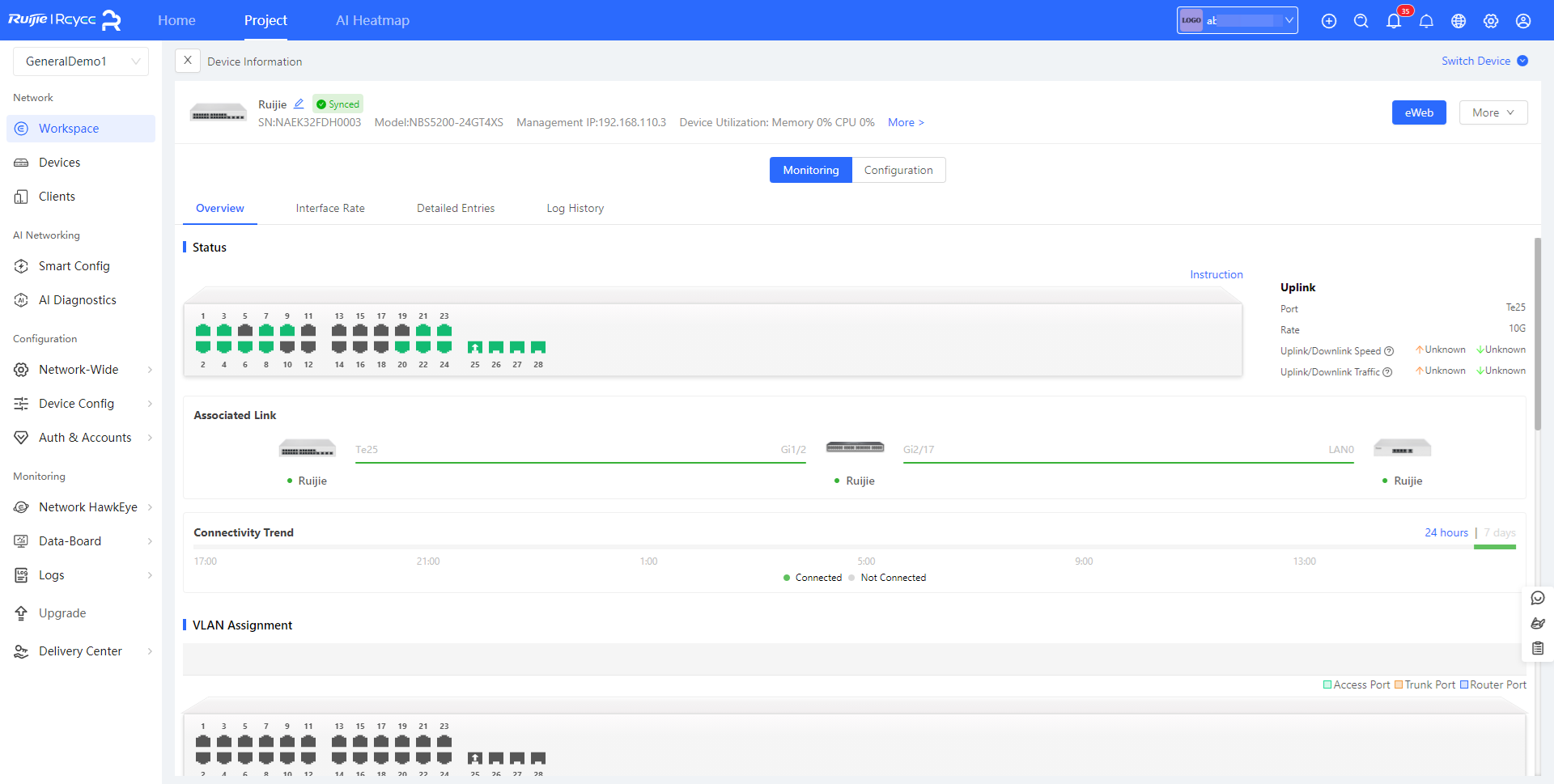
Task: Open the AI Heatmap top menu
Action: pyautogui.click(x=372, y=20)
